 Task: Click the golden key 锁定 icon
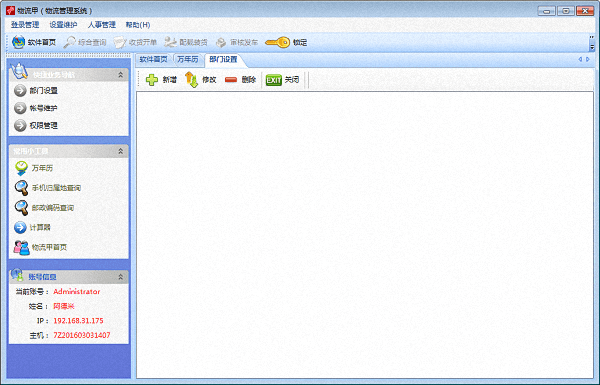pyautogui.click(x=278, y=42)
